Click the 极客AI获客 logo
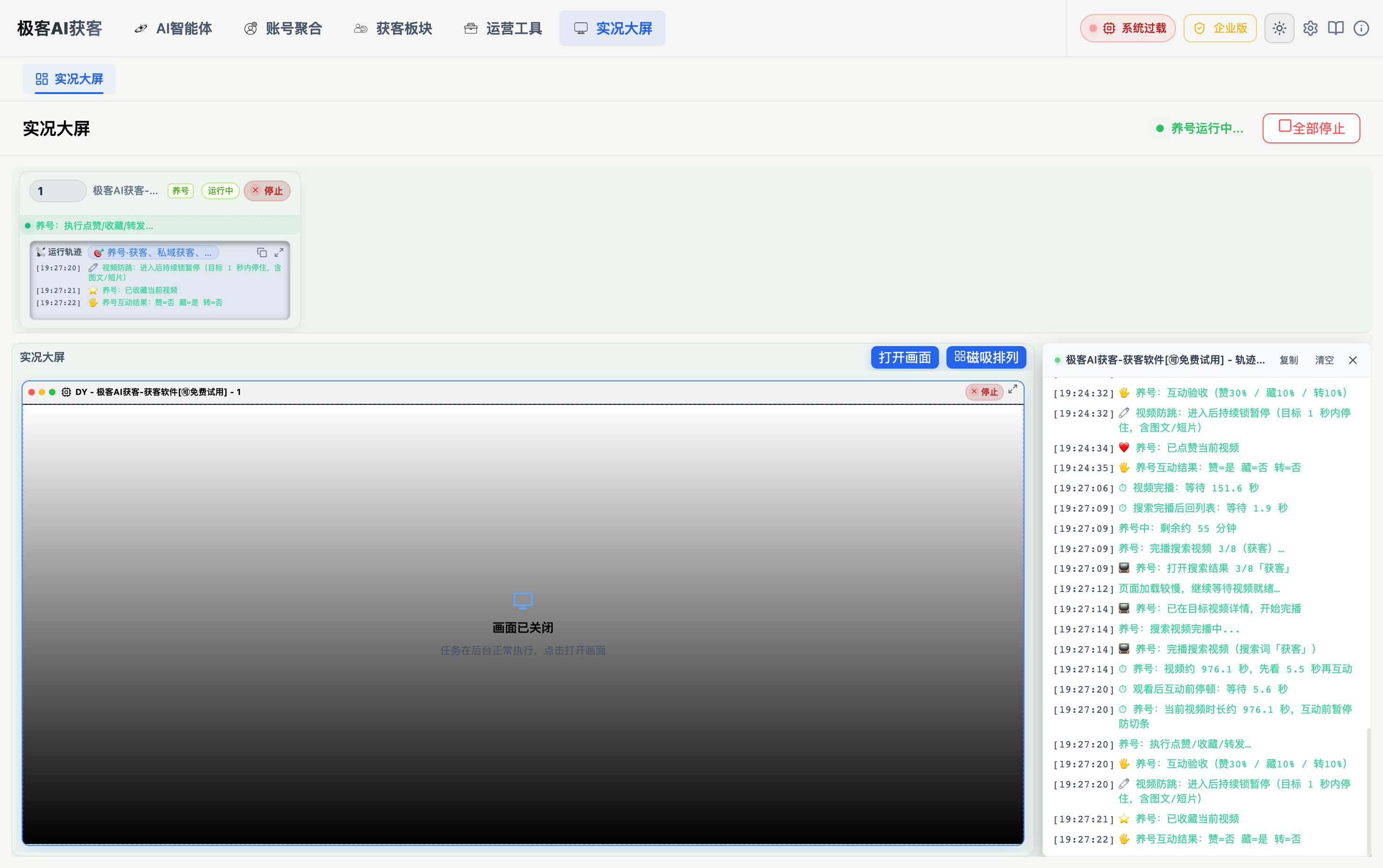 tap(60, 28)
